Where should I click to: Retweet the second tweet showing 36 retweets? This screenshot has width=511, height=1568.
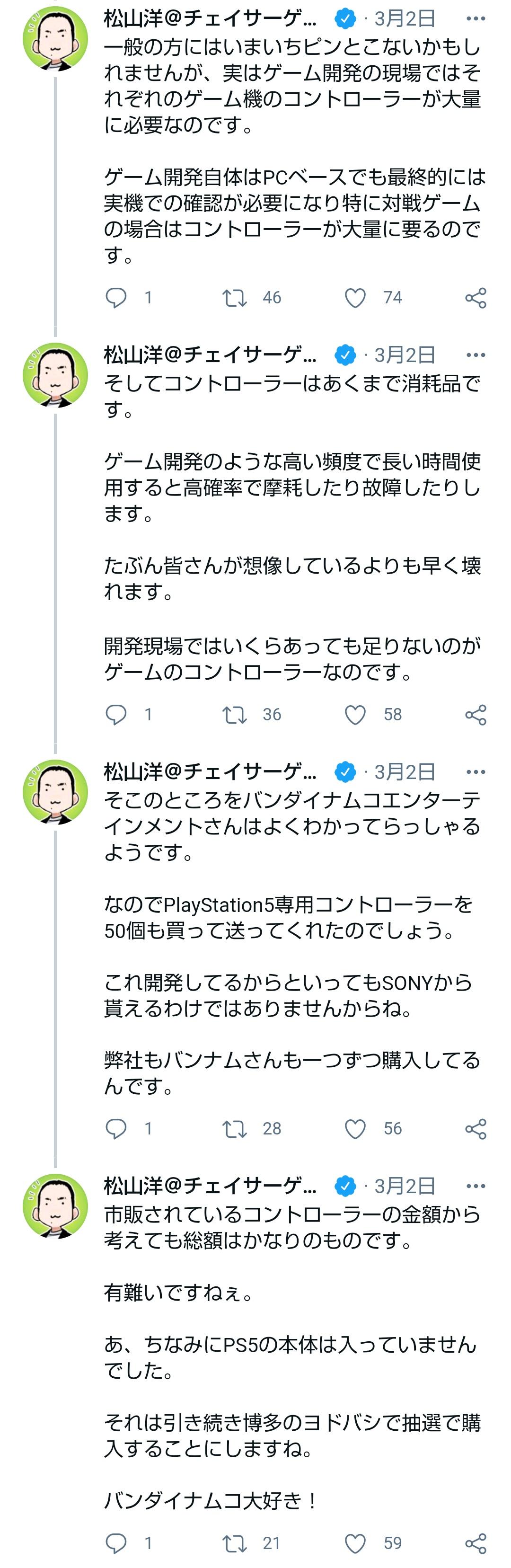pyautogui.click(x=234, y=715)
